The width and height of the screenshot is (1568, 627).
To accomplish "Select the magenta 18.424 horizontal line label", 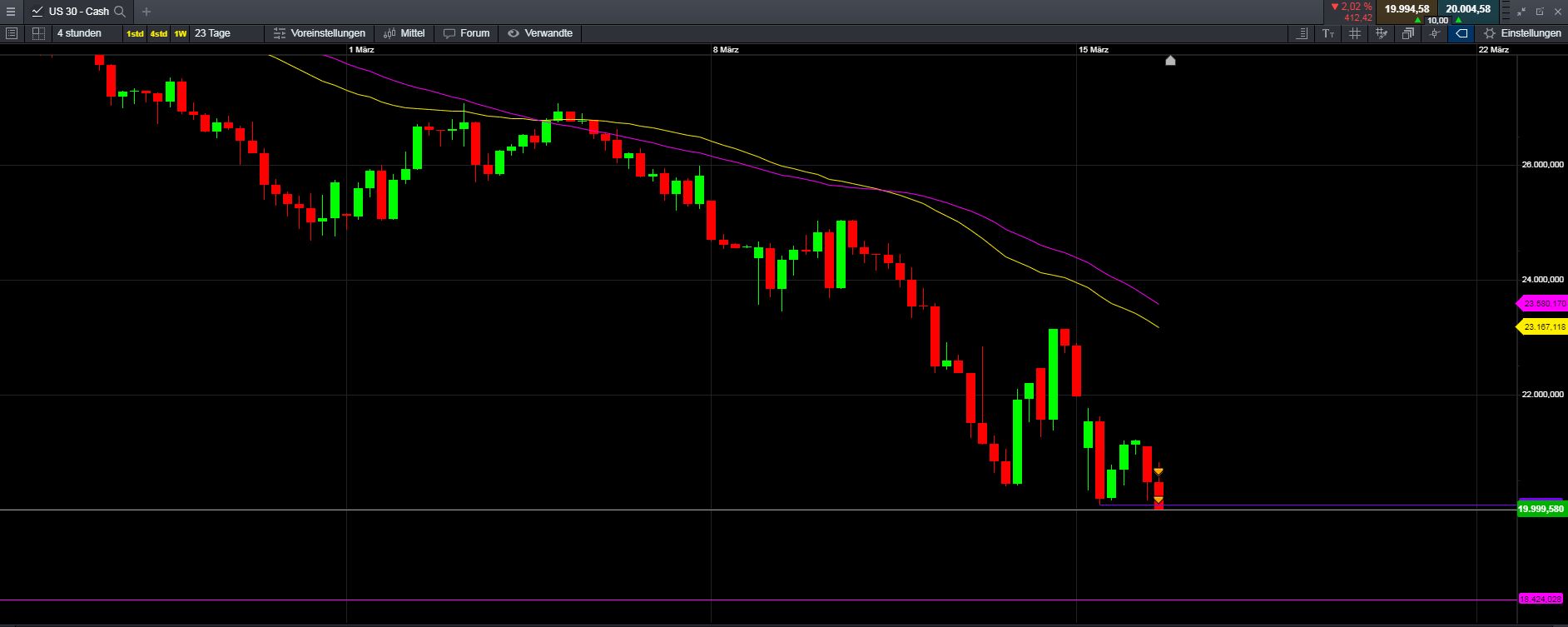I will (1541, 599).
